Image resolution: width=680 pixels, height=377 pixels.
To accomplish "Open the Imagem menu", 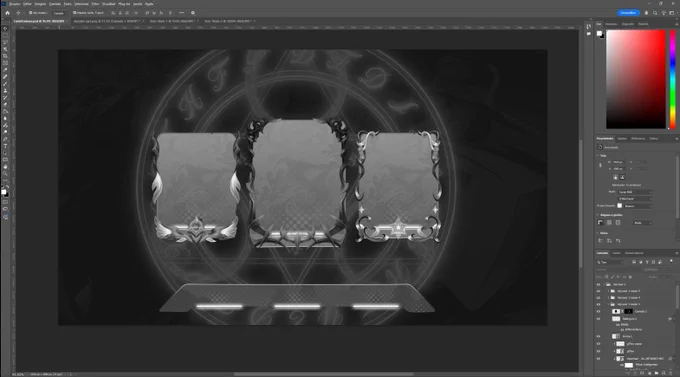I will click(x=40, y=4).
